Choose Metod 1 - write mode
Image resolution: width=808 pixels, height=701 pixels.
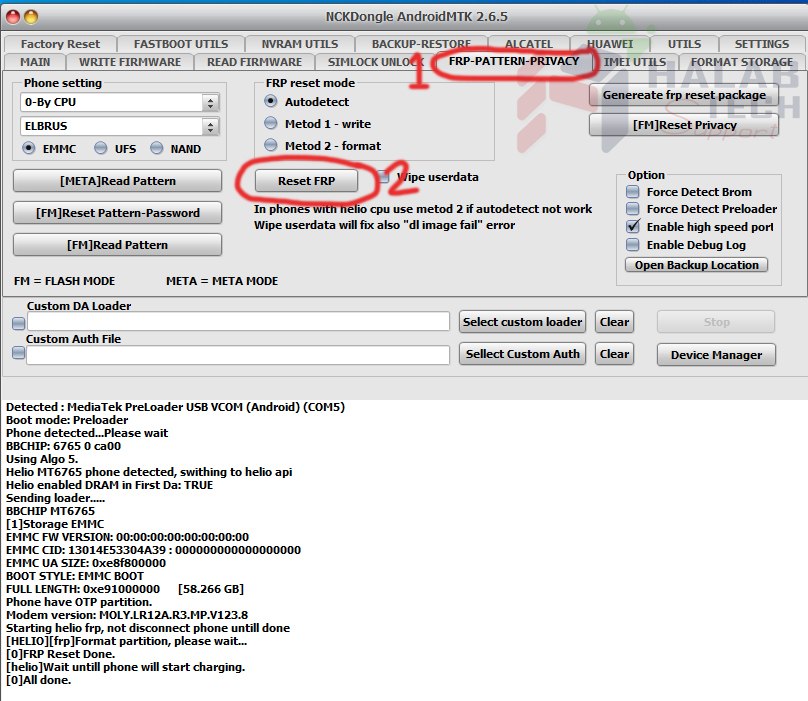click(271, 123)
